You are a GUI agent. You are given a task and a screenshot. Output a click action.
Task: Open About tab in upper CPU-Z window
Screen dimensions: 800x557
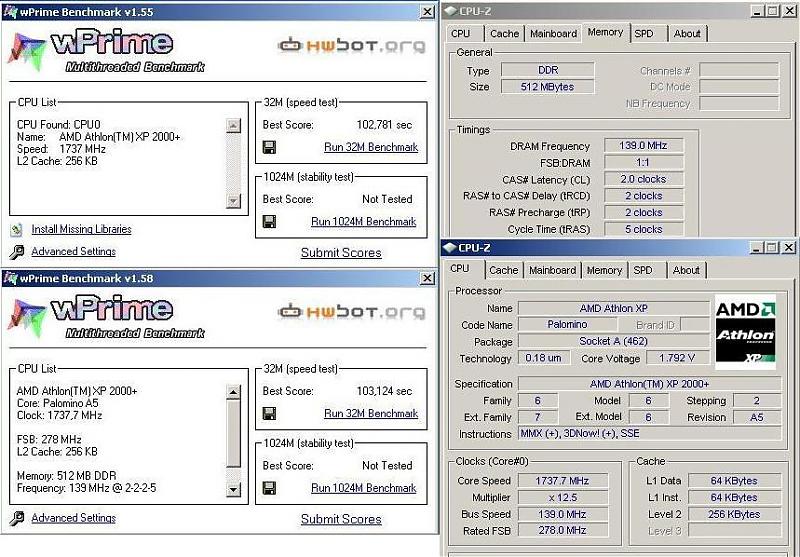(x=687, y=34)
